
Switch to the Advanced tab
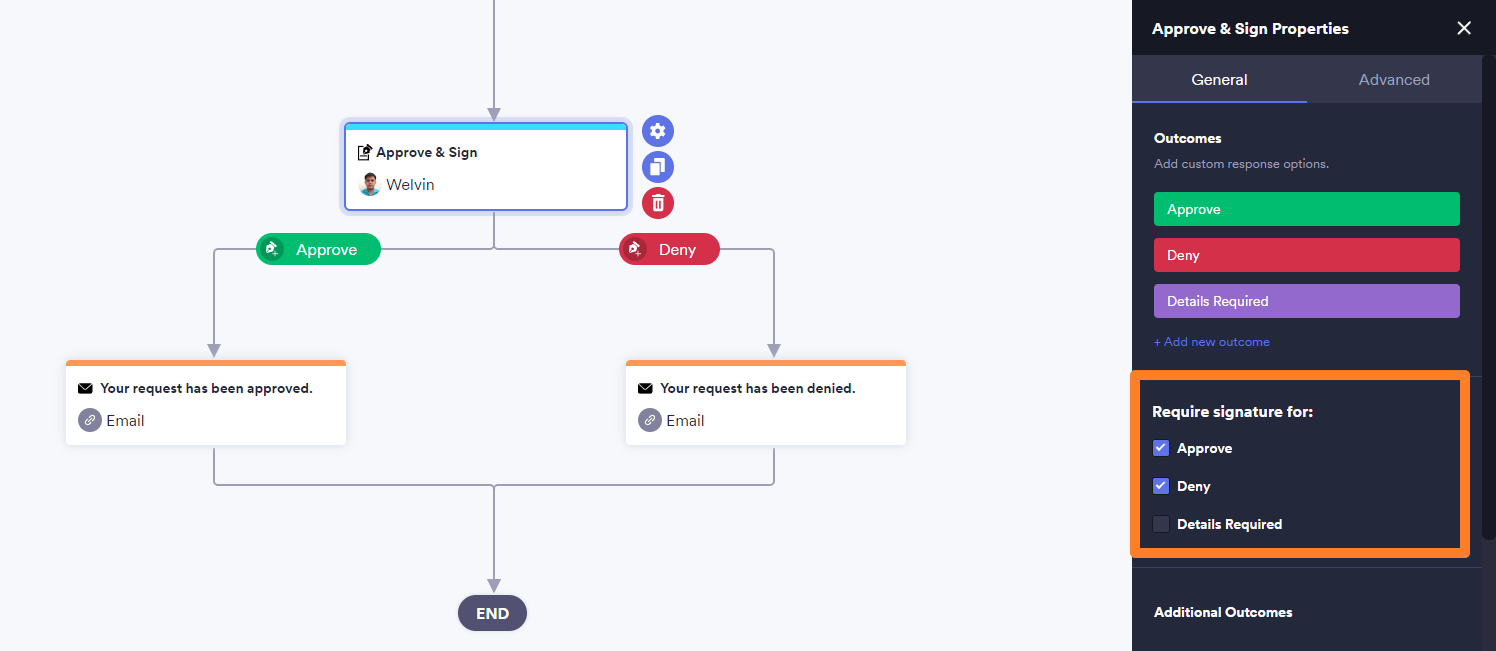(1394, 80)
